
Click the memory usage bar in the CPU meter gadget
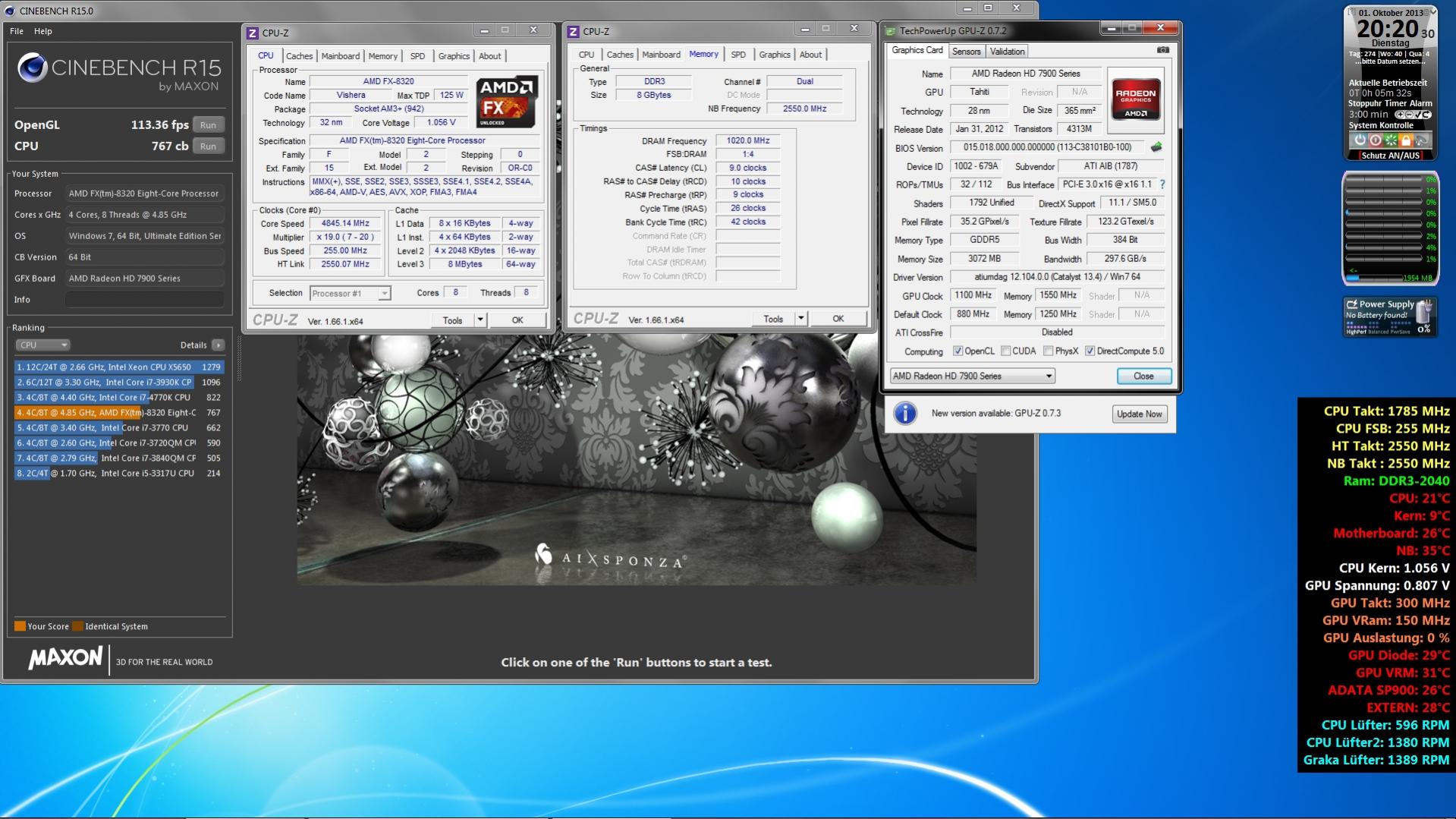click(1373, 278)
